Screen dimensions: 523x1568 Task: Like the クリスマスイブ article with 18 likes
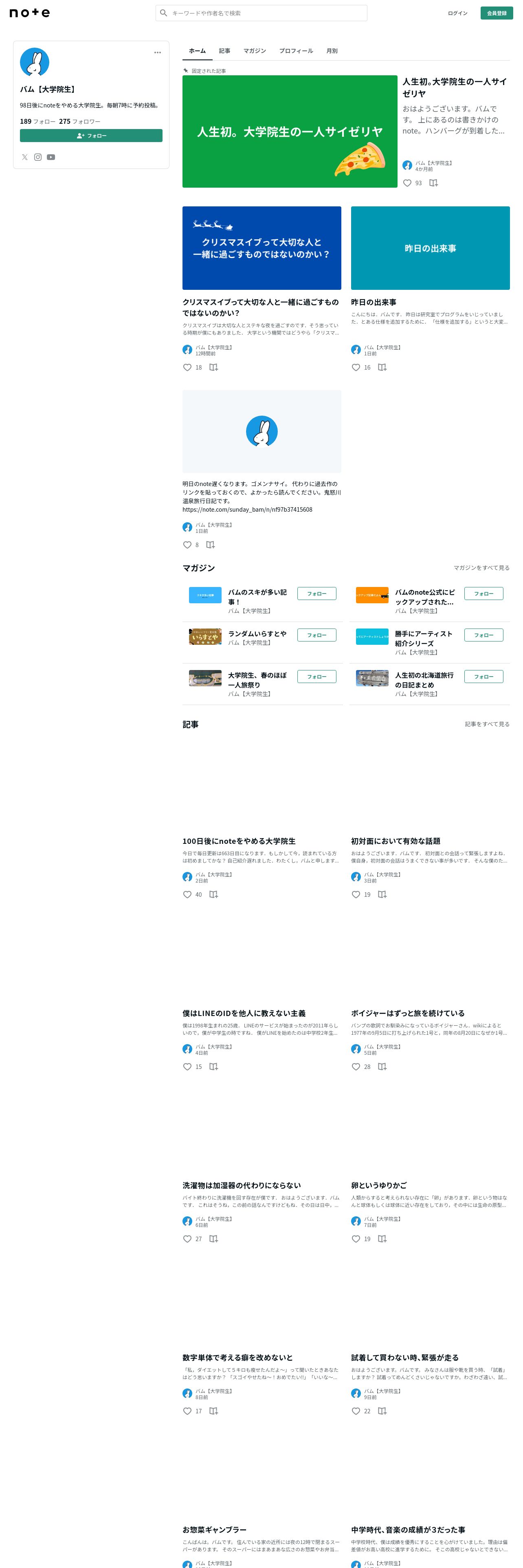[x=187, y=367]
